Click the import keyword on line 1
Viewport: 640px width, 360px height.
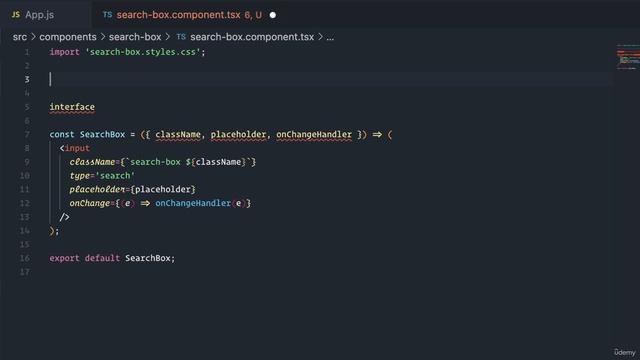(64, 52)
